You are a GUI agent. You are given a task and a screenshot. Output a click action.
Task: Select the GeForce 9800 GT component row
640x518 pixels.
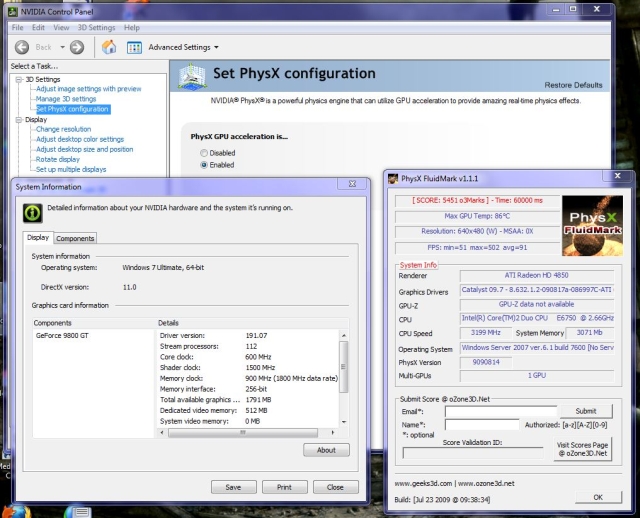pos(62,336)
